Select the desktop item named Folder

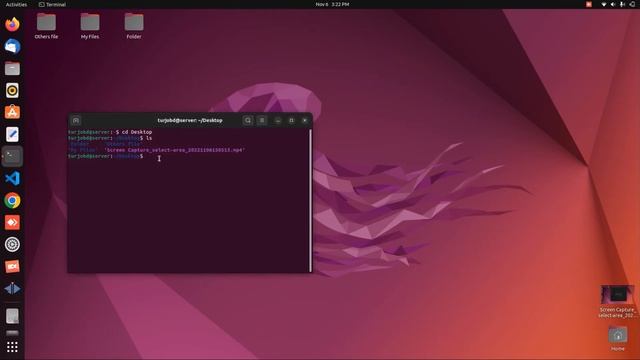click(134, 26)
